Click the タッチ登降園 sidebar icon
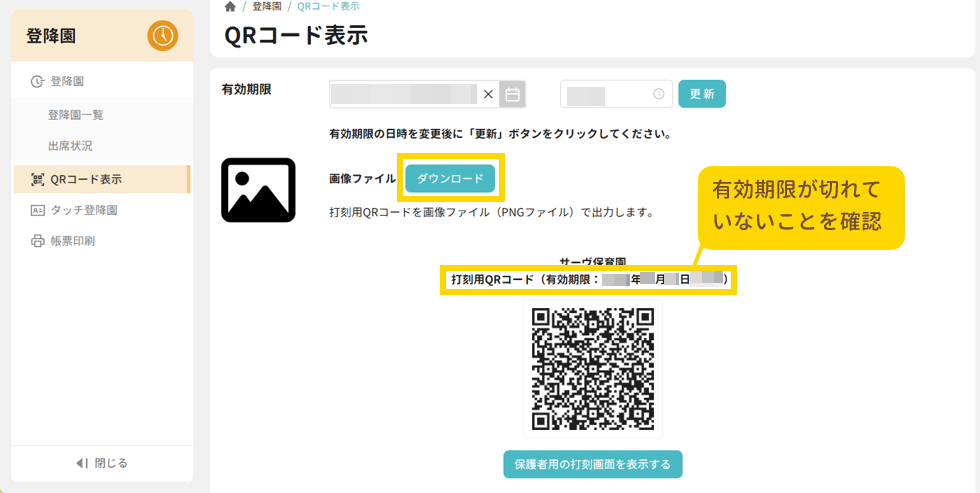Viewport: 980px width, 493px height. click(x=38, y=211)
